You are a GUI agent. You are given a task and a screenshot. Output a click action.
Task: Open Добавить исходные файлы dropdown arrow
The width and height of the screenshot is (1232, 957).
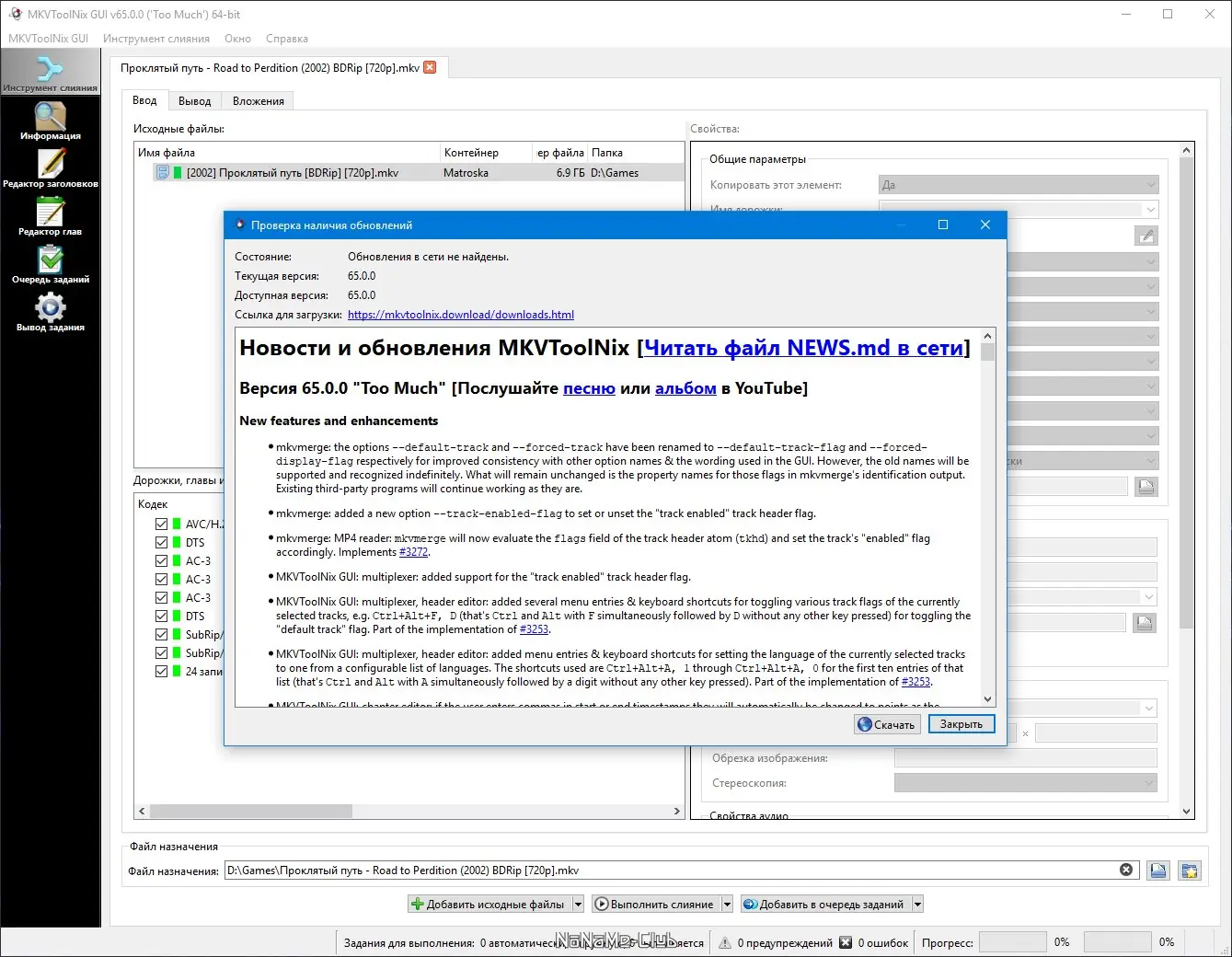pyautogui.click(x=578, y=905)
